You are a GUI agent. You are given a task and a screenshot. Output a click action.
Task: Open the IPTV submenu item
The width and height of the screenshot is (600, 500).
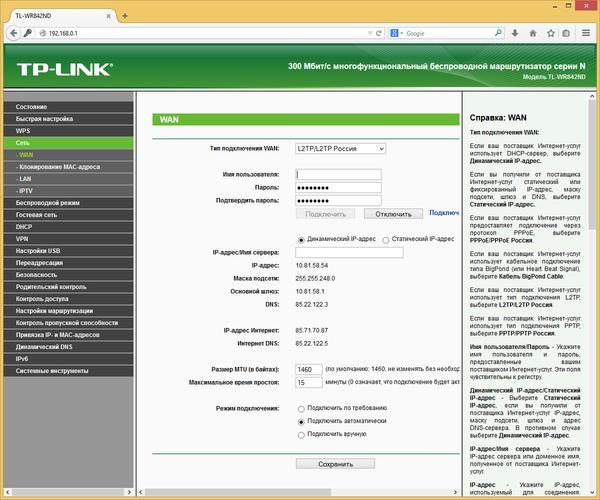[69, 191]
